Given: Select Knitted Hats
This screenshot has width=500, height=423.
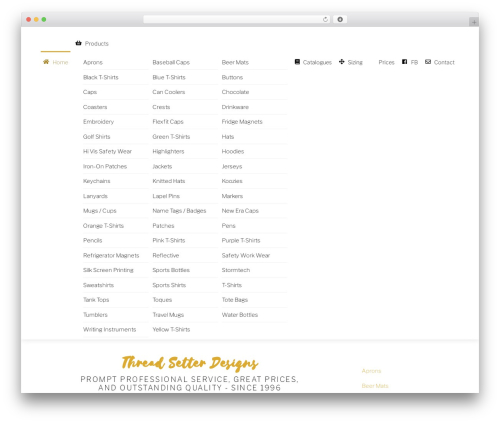Looking at the screenshot, I should pos(169,181).
